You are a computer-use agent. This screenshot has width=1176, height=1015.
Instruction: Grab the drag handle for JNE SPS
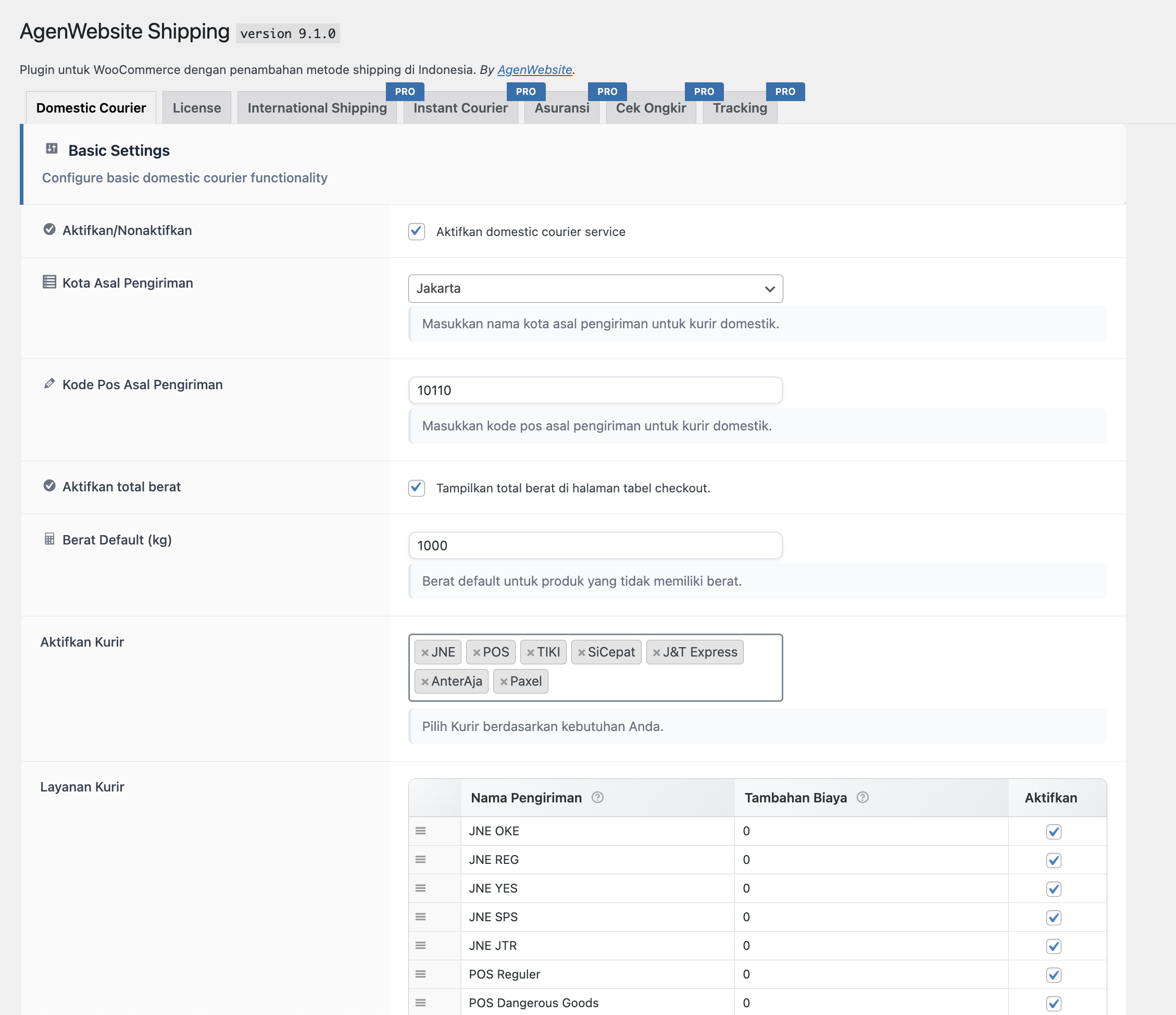coord(421,917)
